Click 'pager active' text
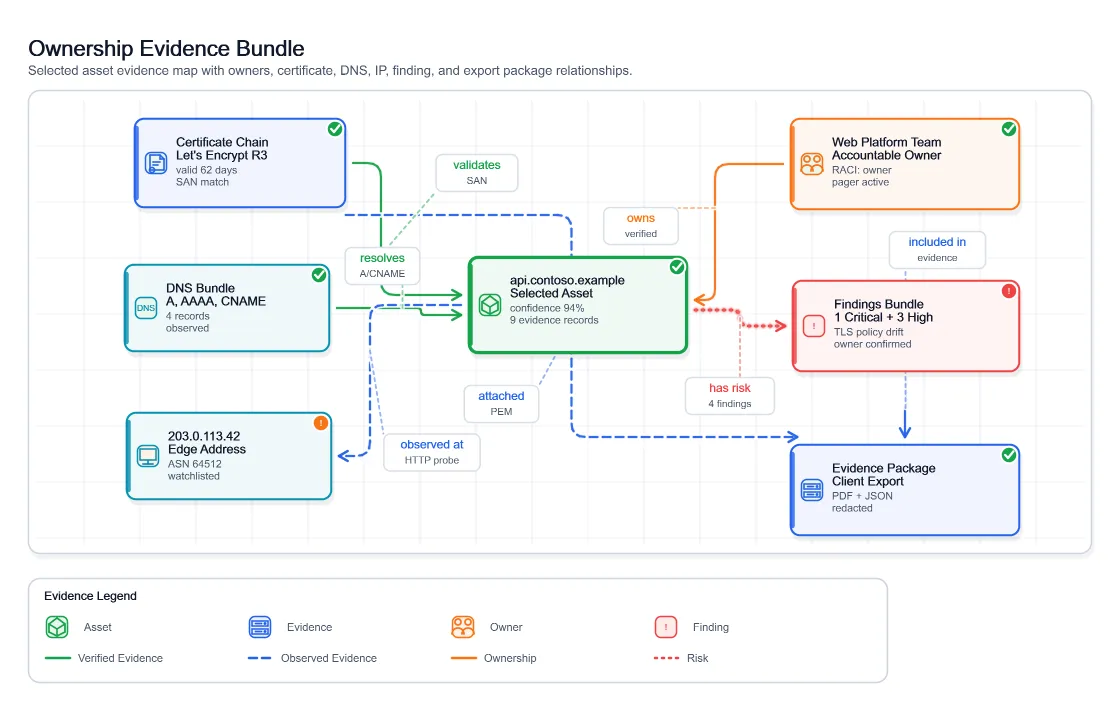The image size is (1120, 711). pyautogui.click(x=861, y=182)
